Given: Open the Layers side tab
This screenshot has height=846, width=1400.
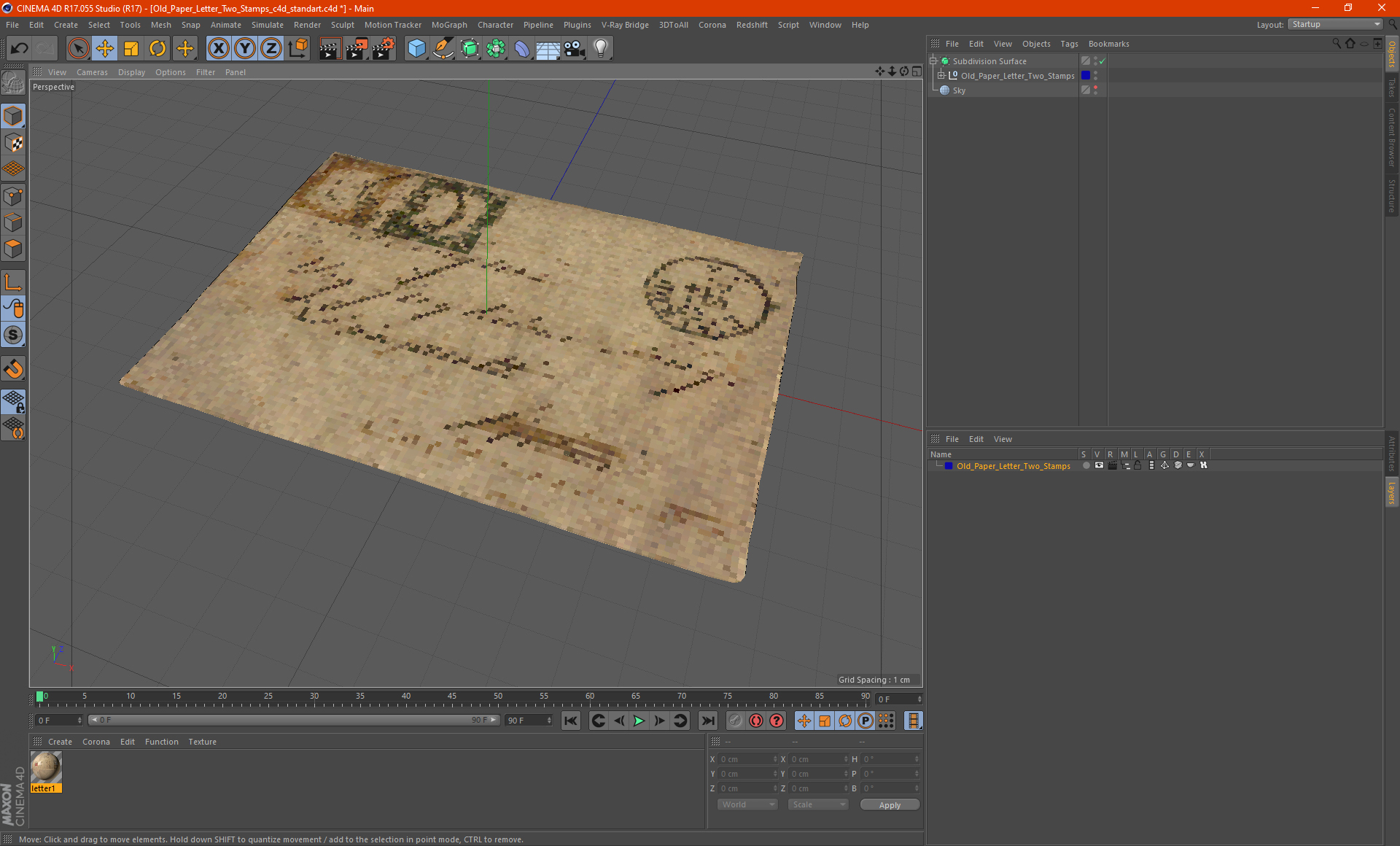Looking at the screenshot, I should [1391, 493].
